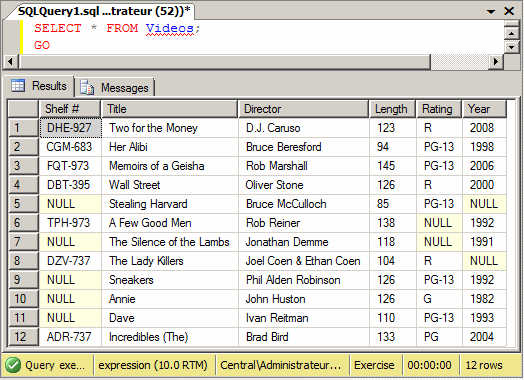Close the SQLQuery1.sql query window

point(509,11)
